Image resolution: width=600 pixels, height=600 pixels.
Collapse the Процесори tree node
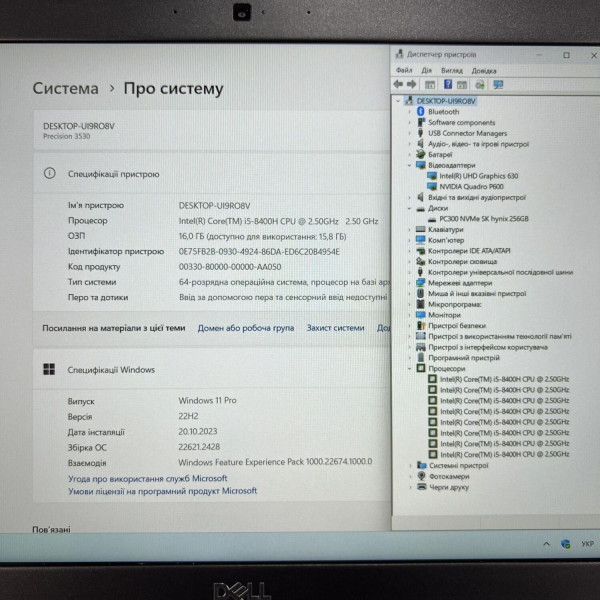click(x=409, y=368)
